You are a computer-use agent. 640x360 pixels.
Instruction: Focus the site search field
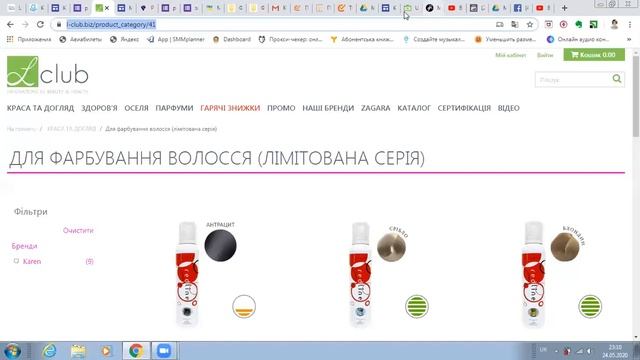tap(573, 80)
